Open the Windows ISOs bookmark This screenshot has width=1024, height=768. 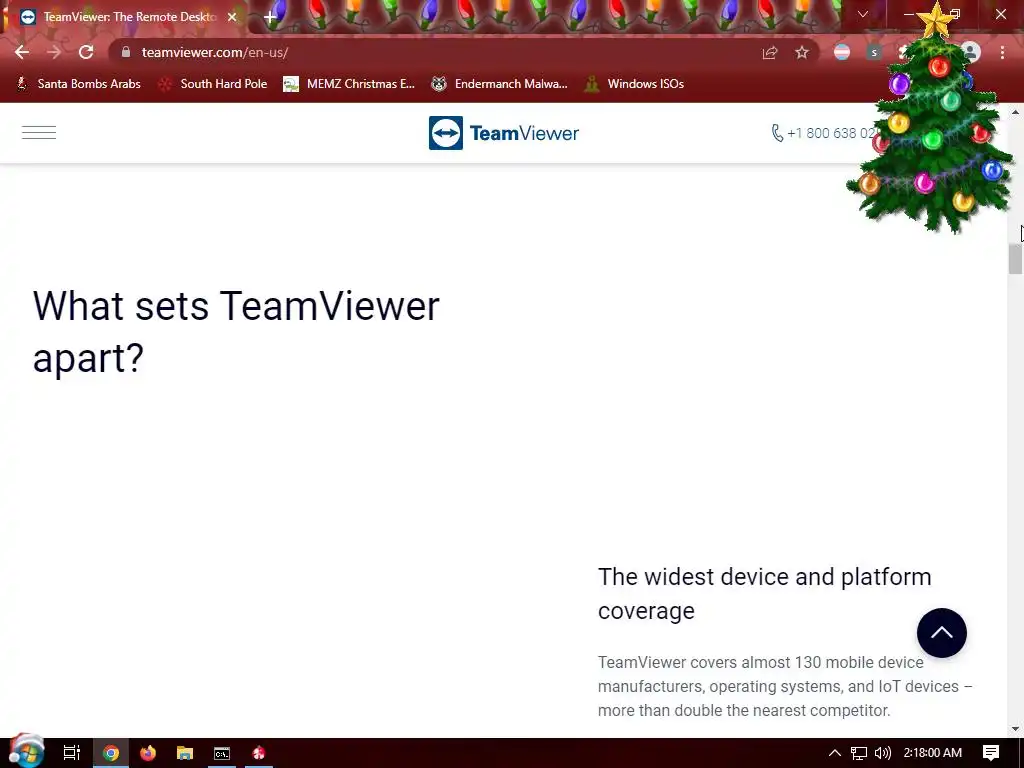pos(634,84)
